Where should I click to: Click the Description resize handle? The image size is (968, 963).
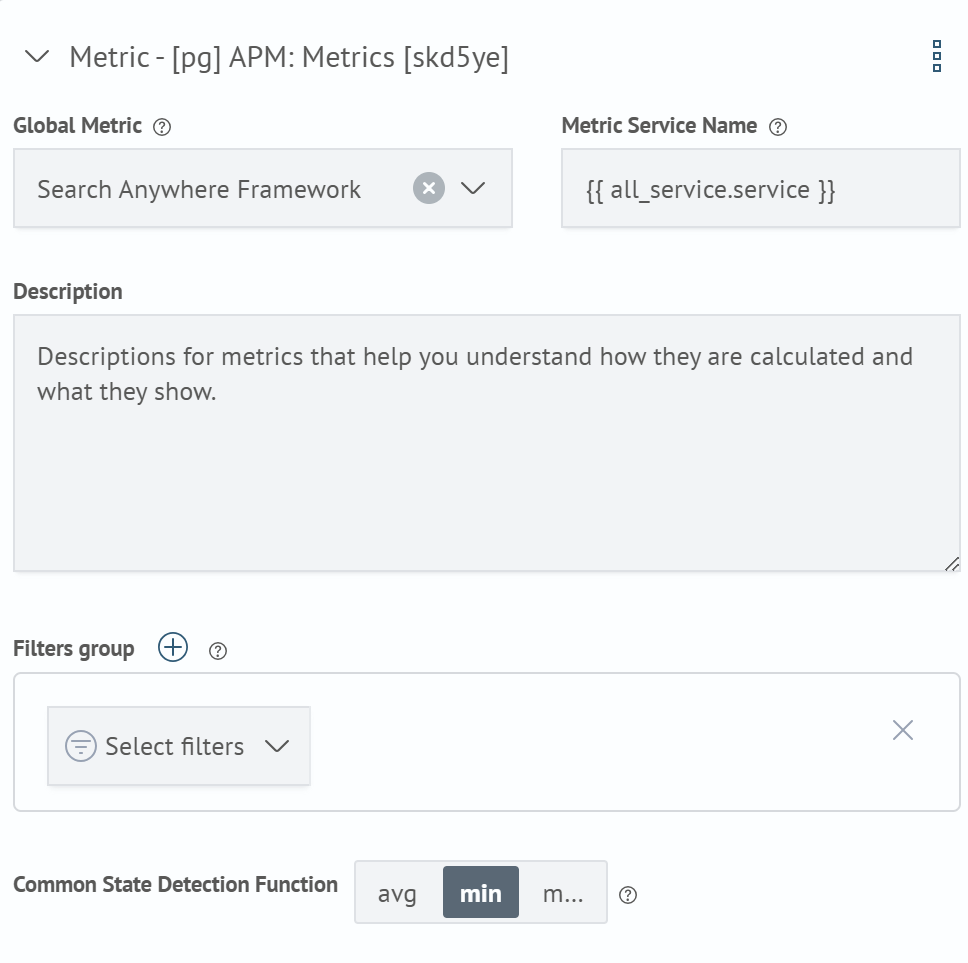click(952, 564)
